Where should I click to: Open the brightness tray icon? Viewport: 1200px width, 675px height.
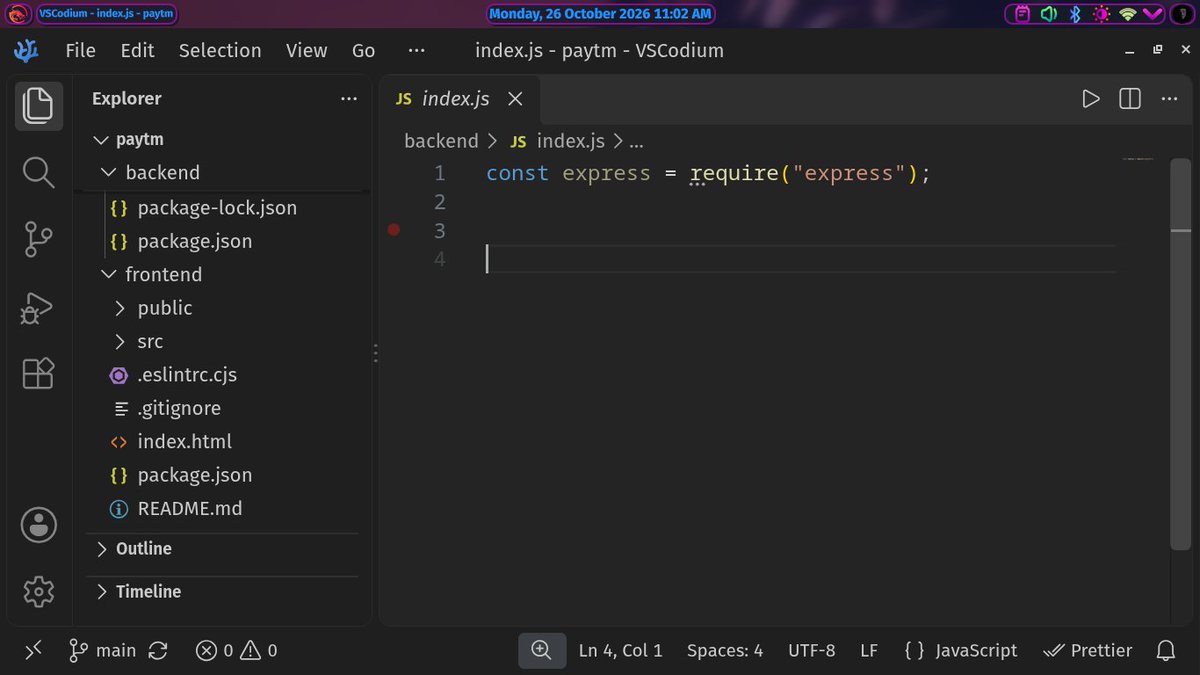[x=1101, y=14]
